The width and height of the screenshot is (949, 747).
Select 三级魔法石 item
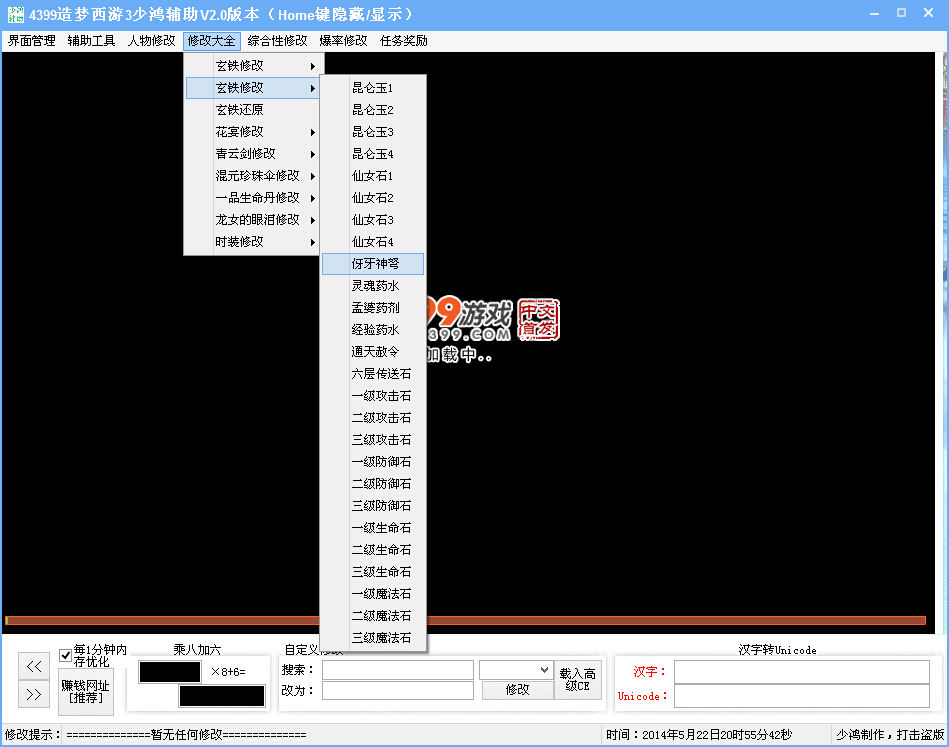[373, 637]
